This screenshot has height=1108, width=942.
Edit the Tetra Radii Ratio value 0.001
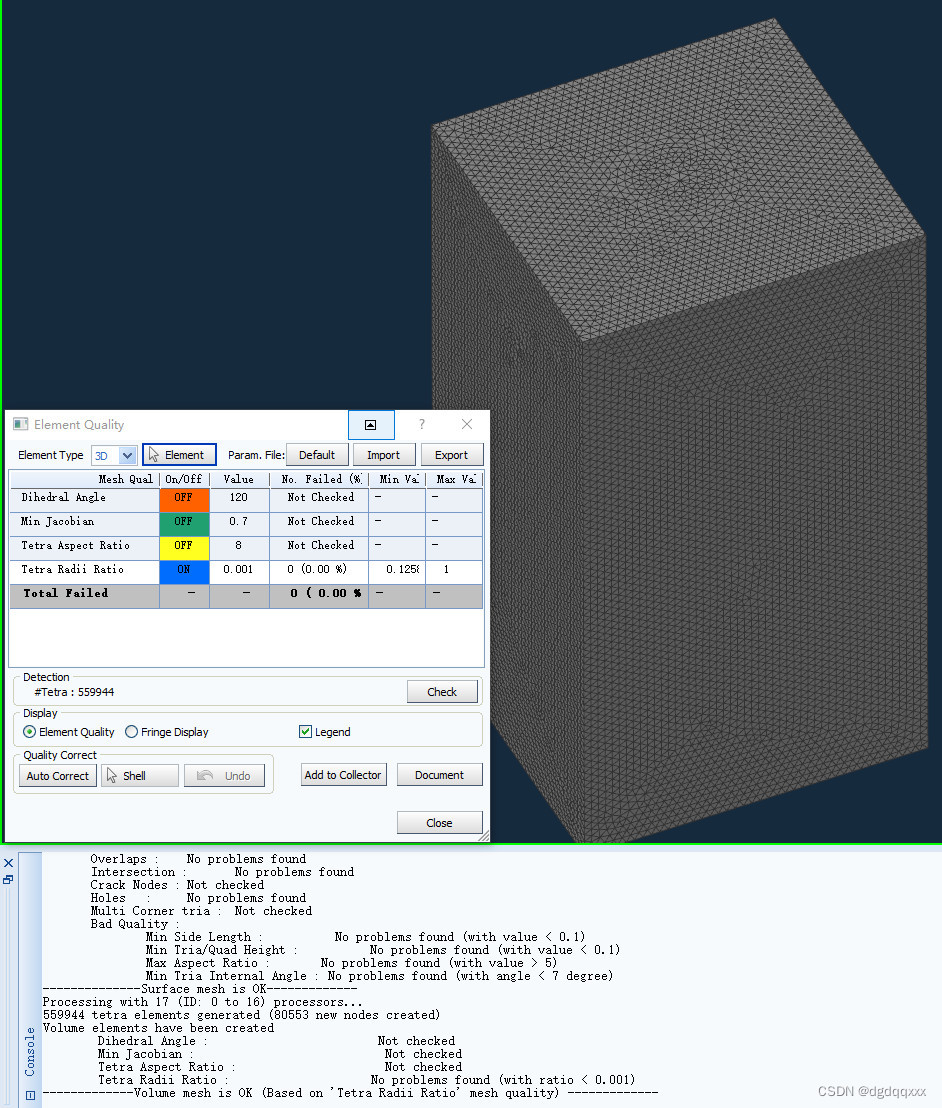[239, 570]
